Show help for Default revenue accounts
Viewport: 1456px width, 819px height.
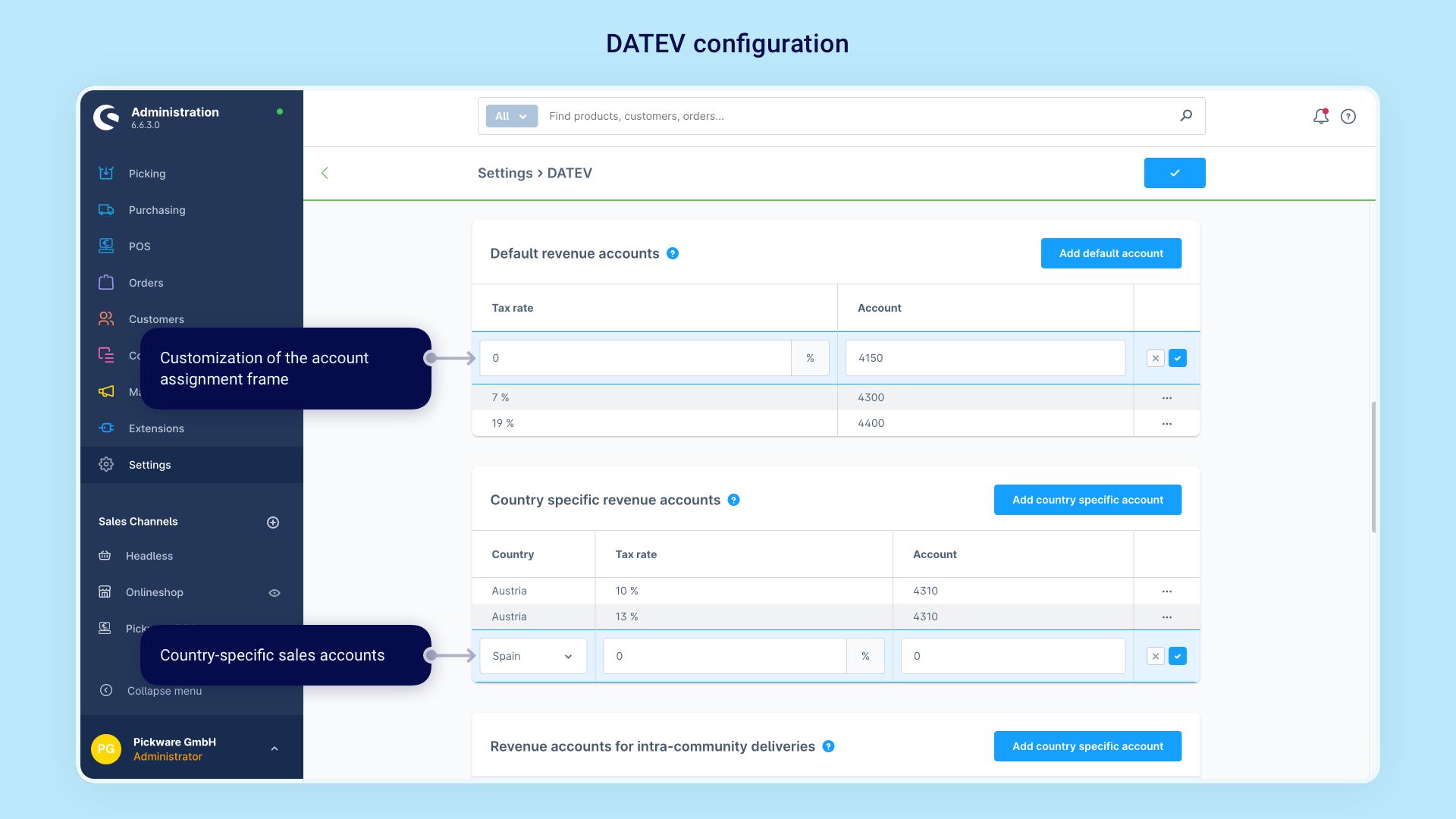pos(673,253)
